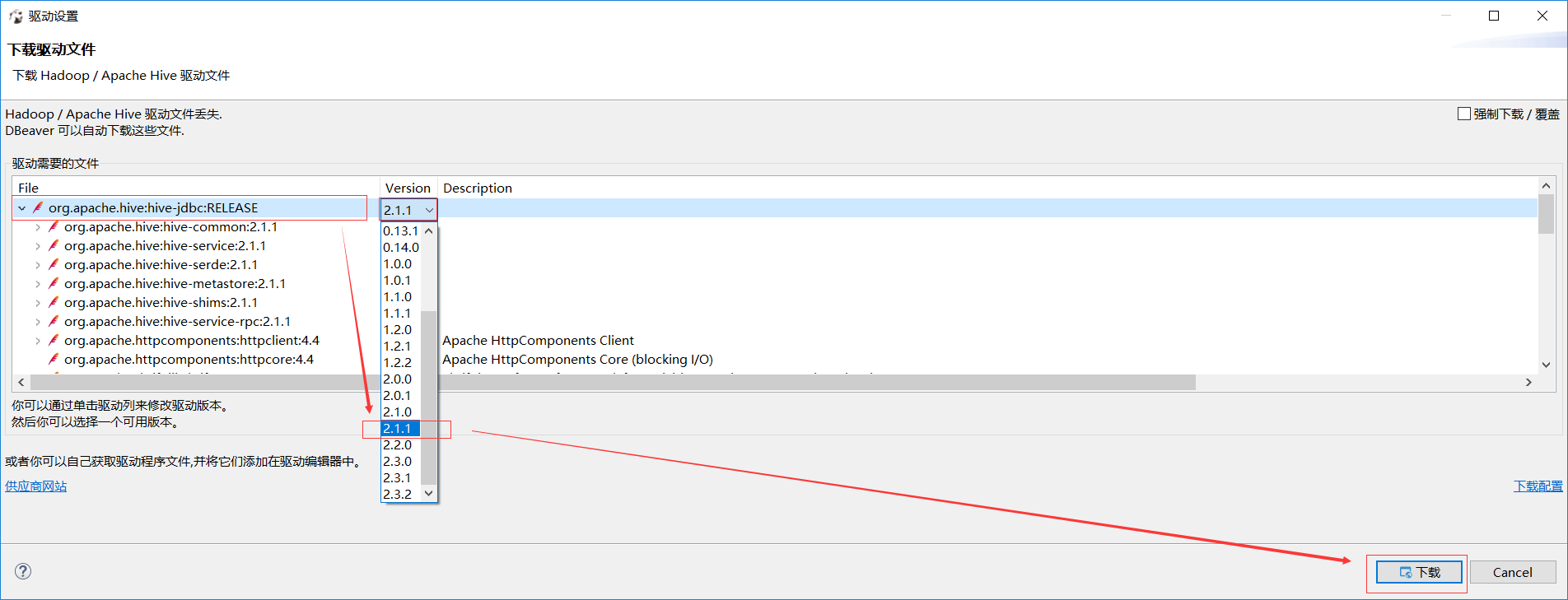This screenshot has width=1568, height=600.
Task: Choose version 1.1.0 from the list
Action: [x=401, y=297]
